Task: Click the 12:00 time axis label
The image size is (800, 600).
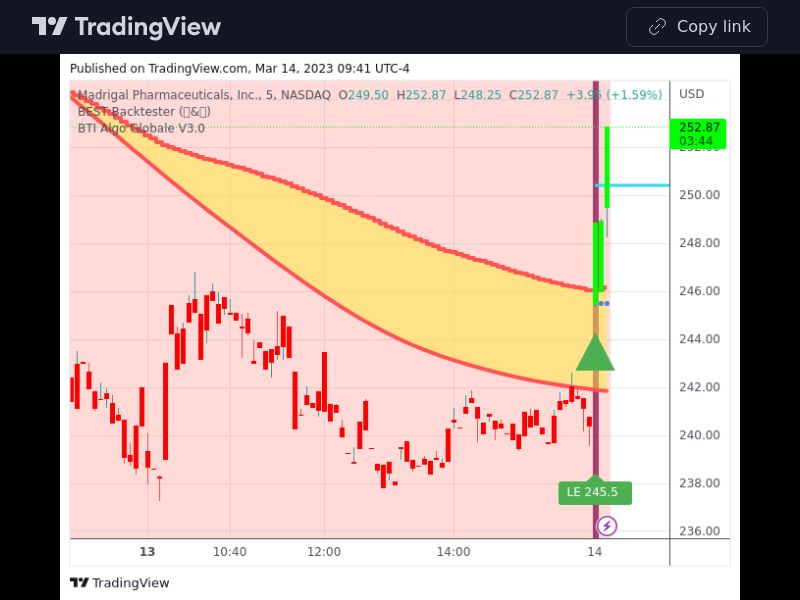Action: click(x=324, y=552)
